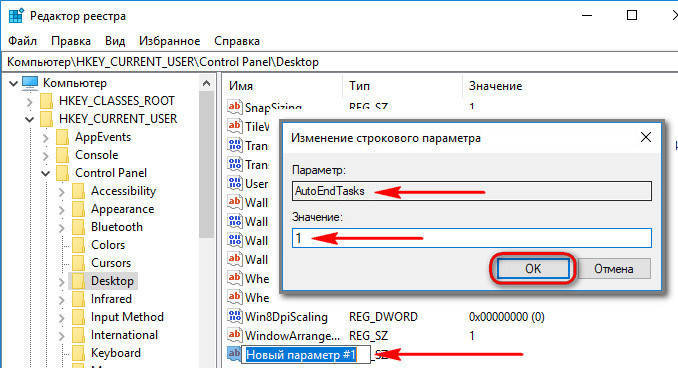The height and width of the screenshot is (368, 678).
Task: Expand the AppEvents node arrow
Action: pos(46,138)
